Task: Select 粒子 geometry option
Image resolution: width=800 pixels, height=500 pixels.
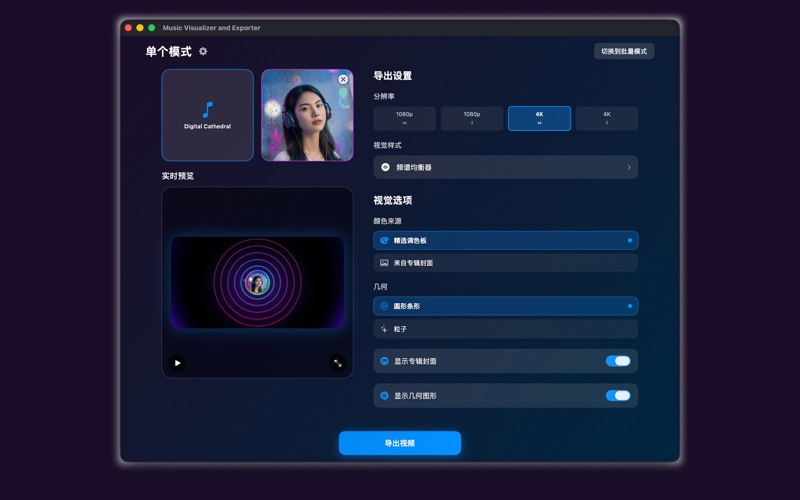Action: 506,329
